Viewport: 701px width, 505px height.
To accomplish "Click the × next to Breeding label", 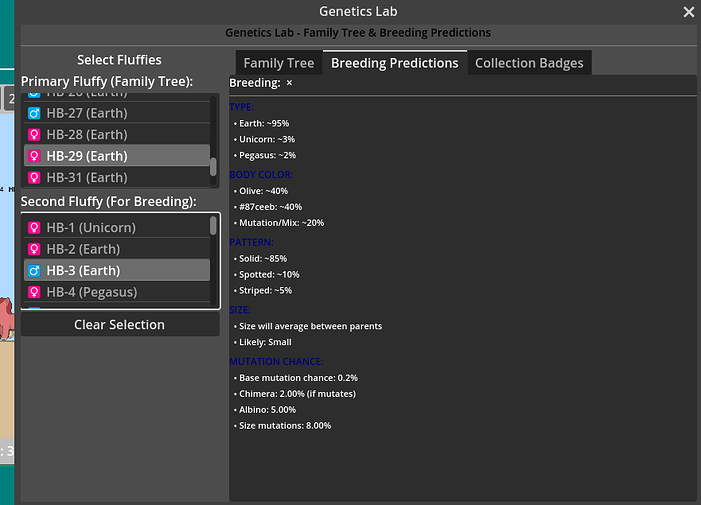I will 290,83.
